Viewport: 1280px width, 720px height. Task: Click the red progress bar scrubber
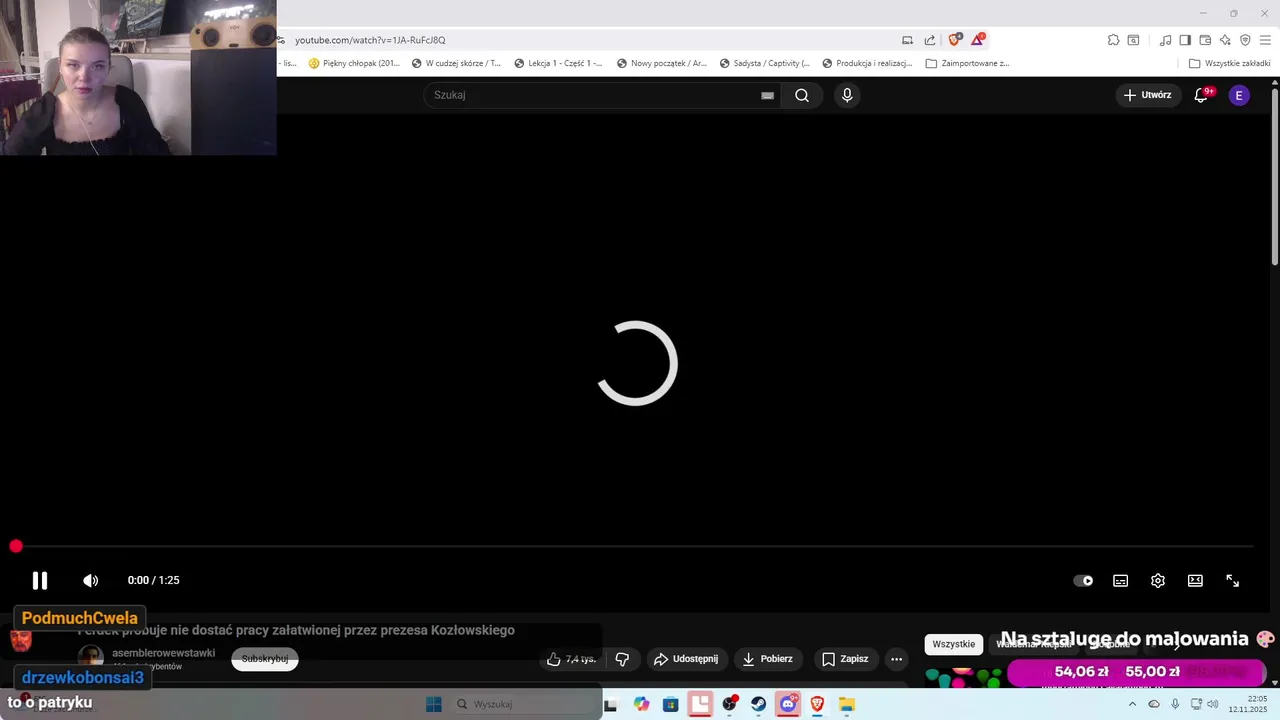(16, 546)
